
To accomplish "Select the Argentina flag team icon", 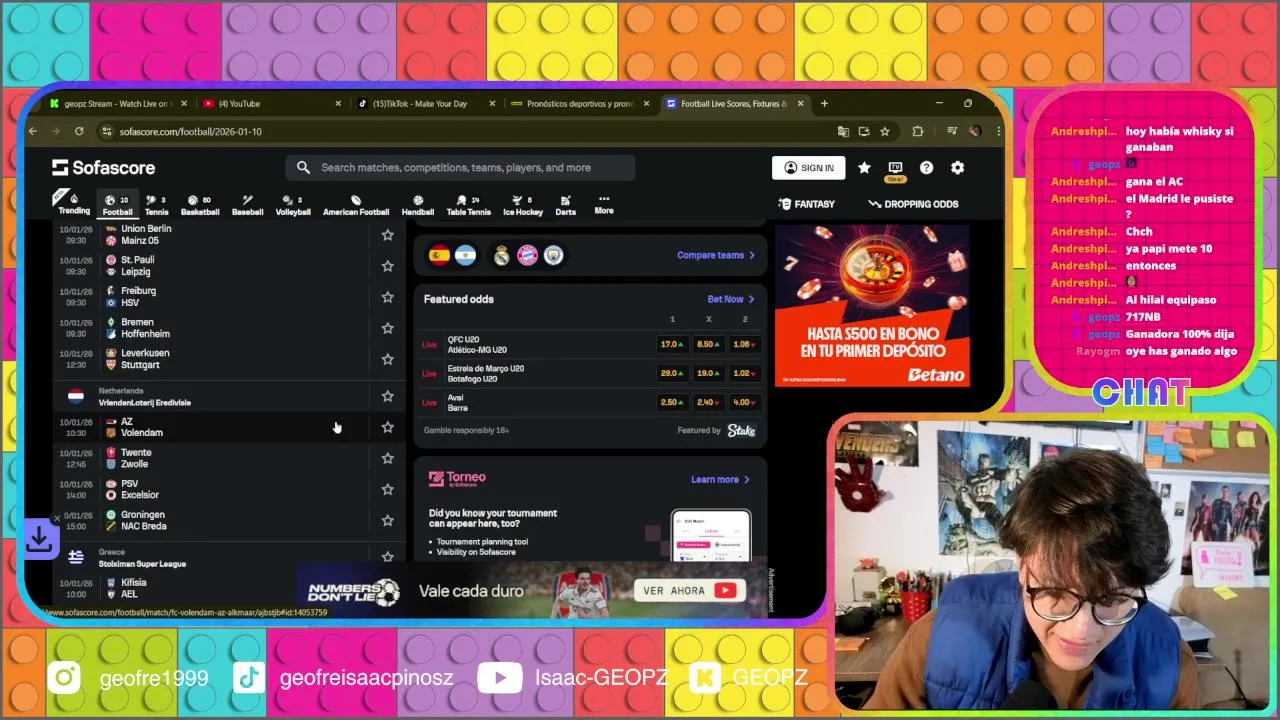I will point(465,255).
